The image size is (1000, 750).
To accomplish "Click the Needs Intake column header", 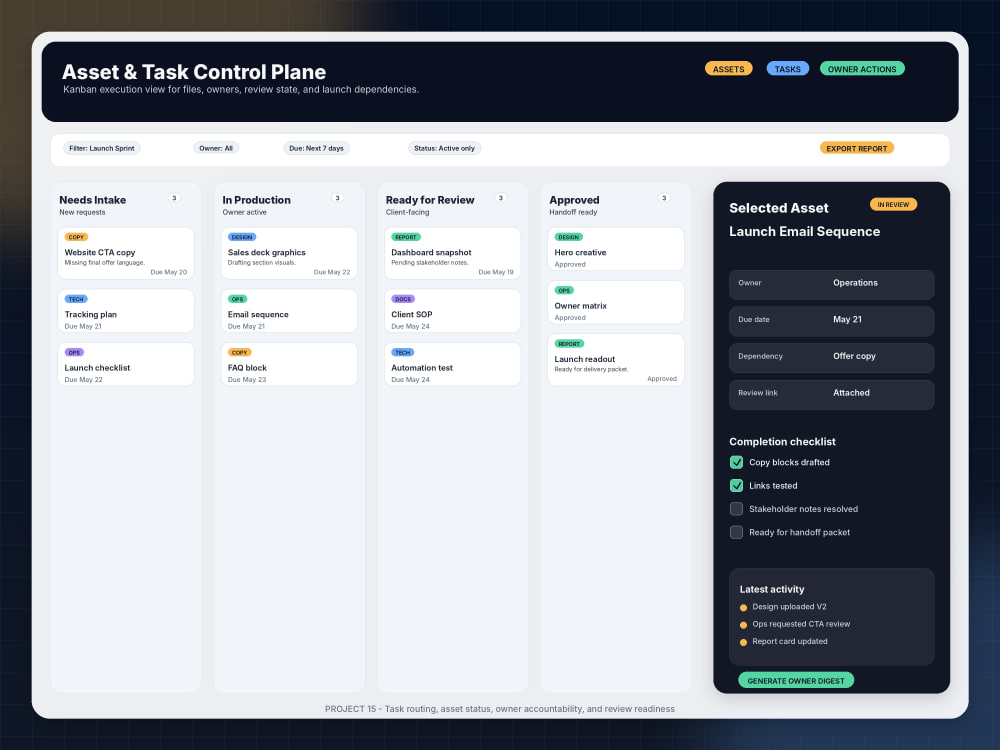I will [92, 200].
